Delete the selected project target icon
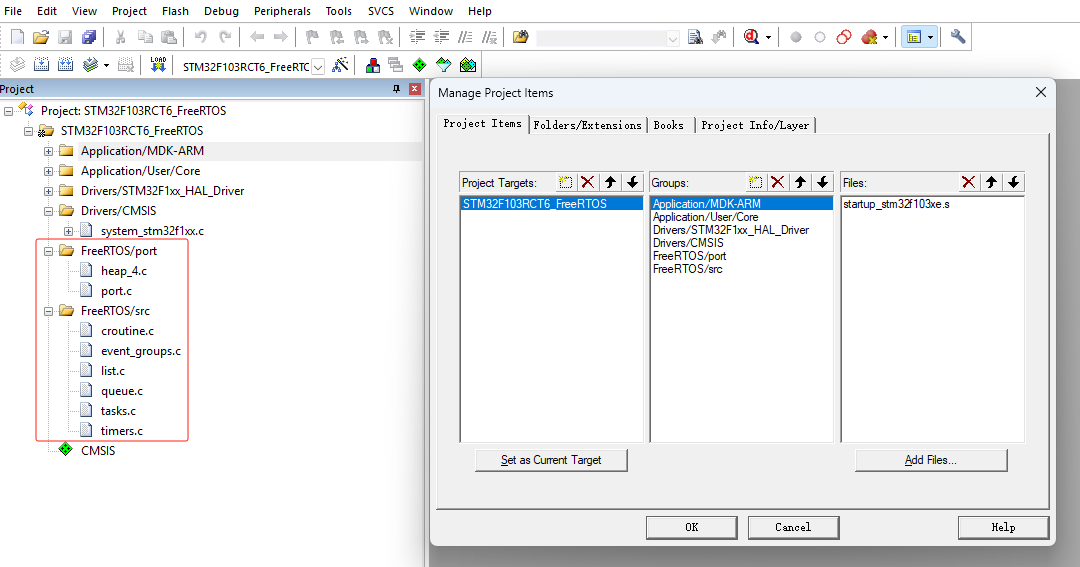The width and height of the screenshot is (1080, 567). pyautogui.click(x=588, y=183)
